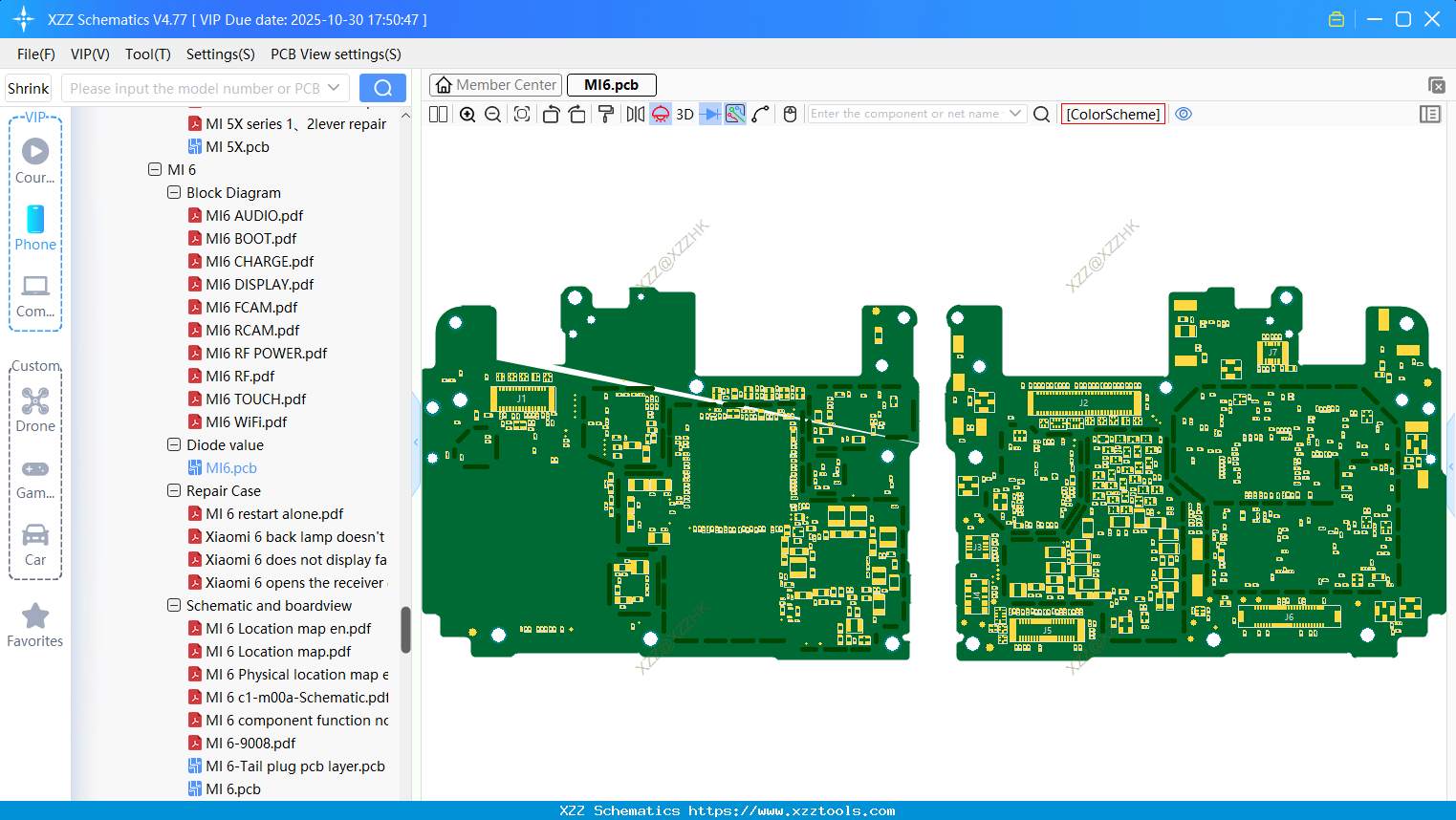1456x820 pixels.
Task: Open the PCB View settings menu
Action: (336, 54)
